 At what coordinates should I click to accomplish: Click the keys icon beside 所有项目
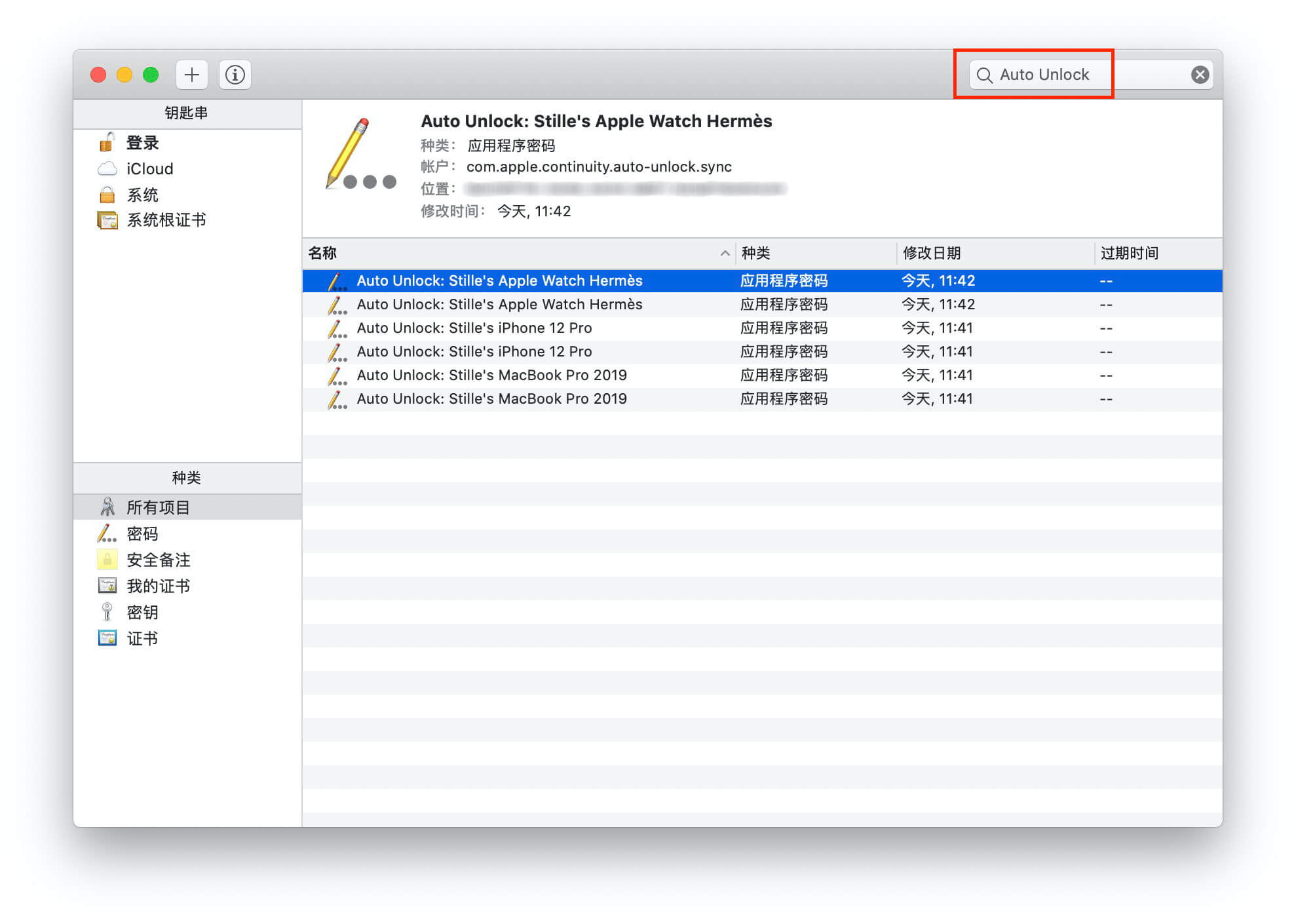tap(107, 507)
